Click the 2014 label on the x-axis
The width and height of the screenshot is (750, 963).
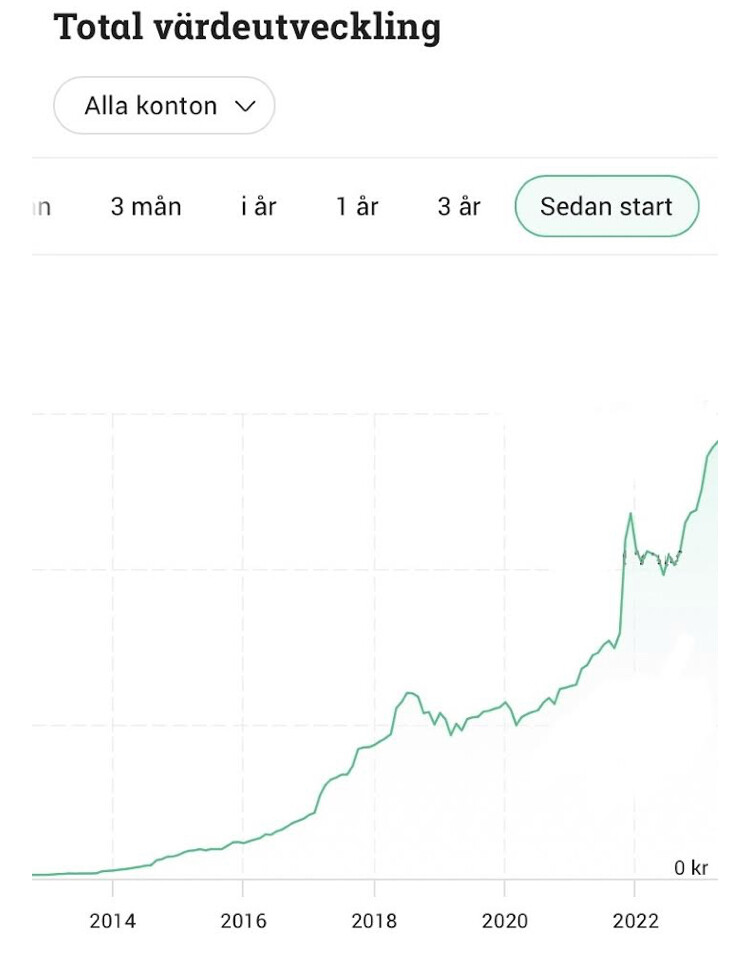[x=112, y=921]
